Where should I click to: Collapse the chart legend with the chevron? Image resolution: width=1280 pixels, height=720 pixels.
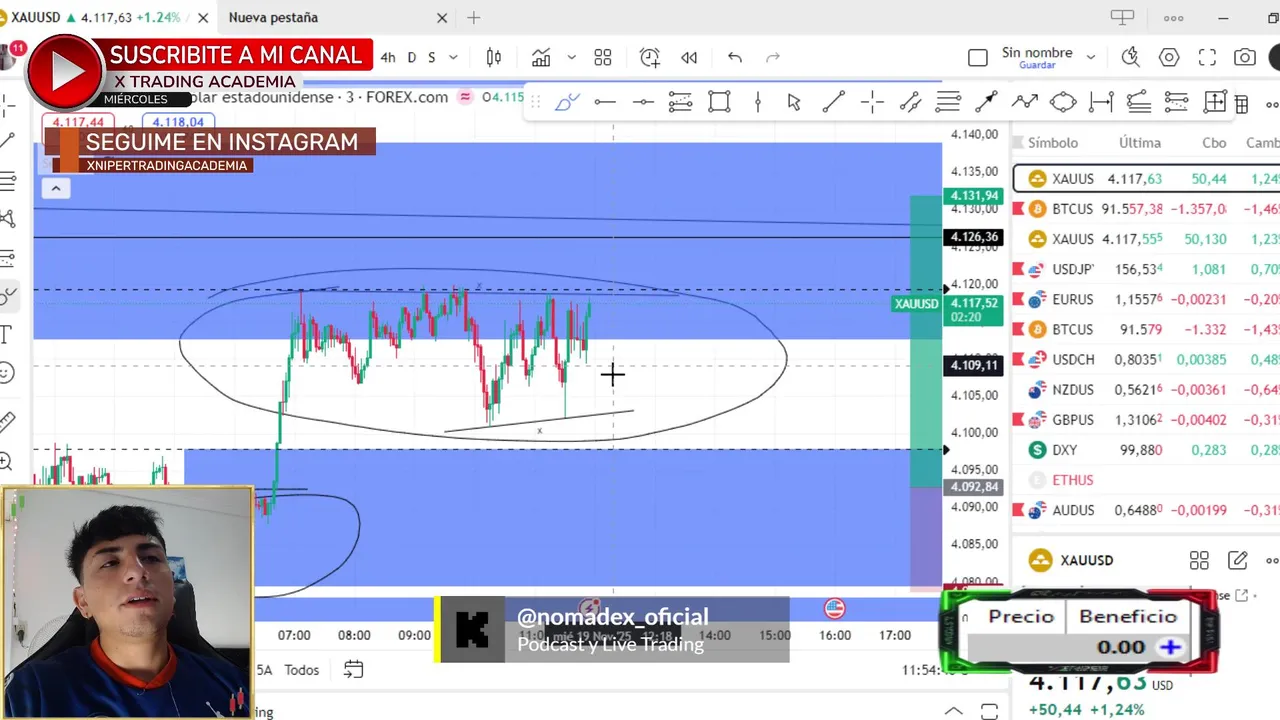pos(56,188)
